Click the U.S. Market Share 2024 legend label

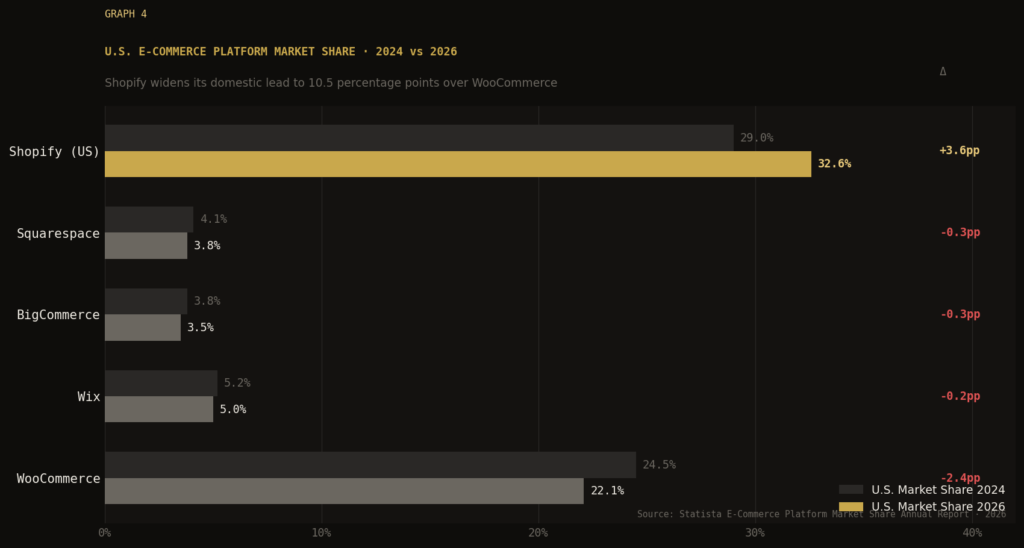938,490
